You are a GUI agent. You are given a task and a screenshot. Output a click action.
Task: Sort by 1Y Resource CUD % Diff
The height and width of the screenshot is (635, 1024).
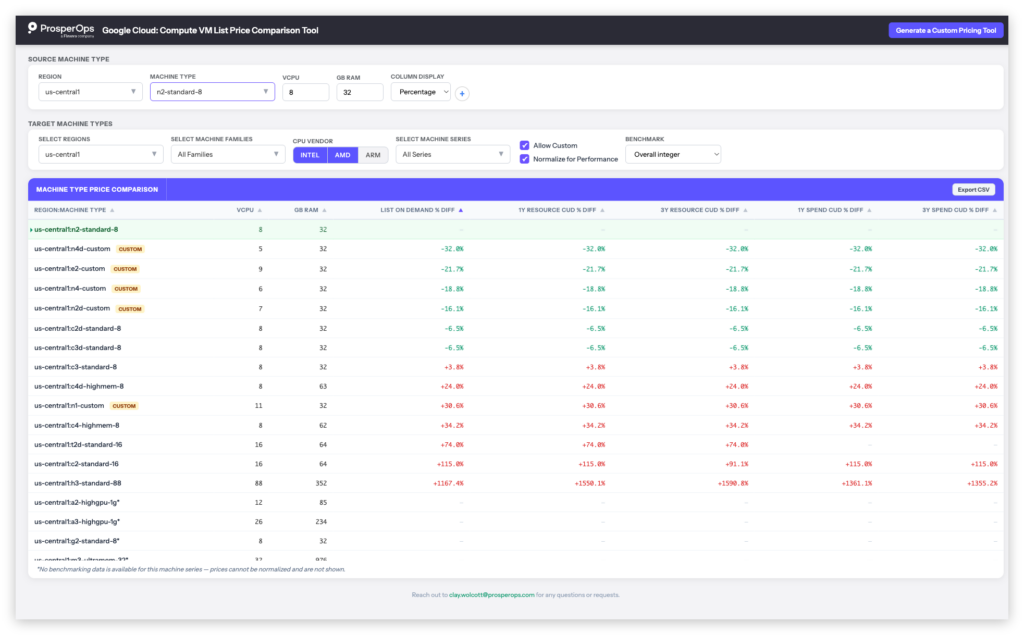561,210
